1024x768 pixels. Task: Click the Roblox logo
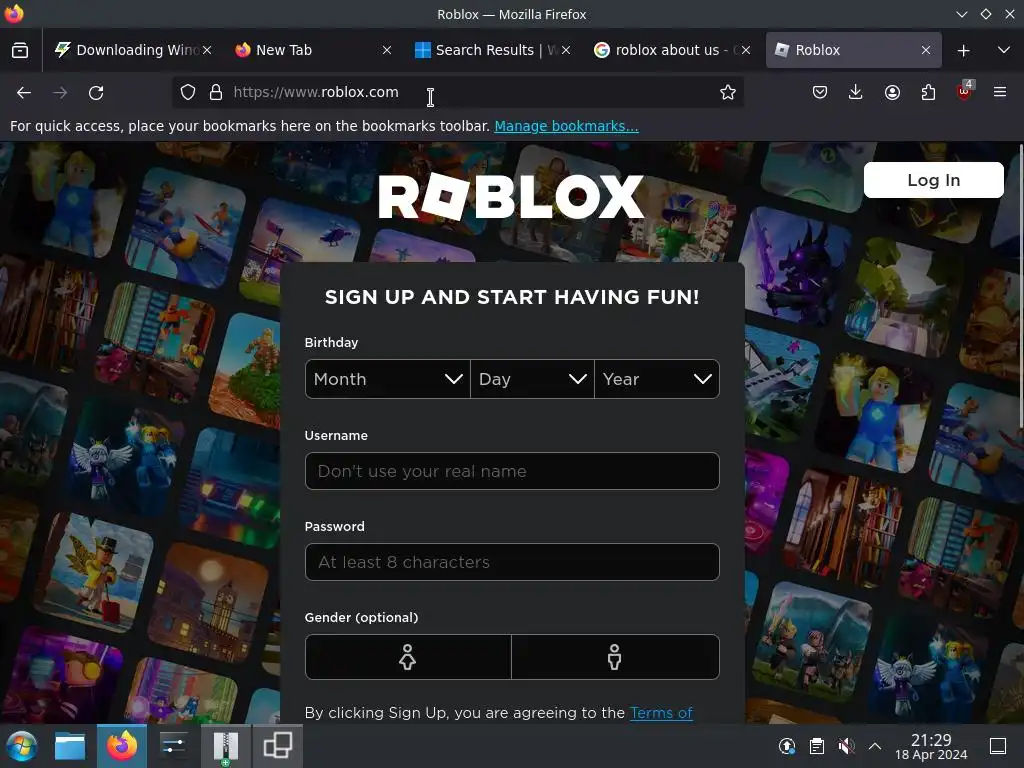511,196
